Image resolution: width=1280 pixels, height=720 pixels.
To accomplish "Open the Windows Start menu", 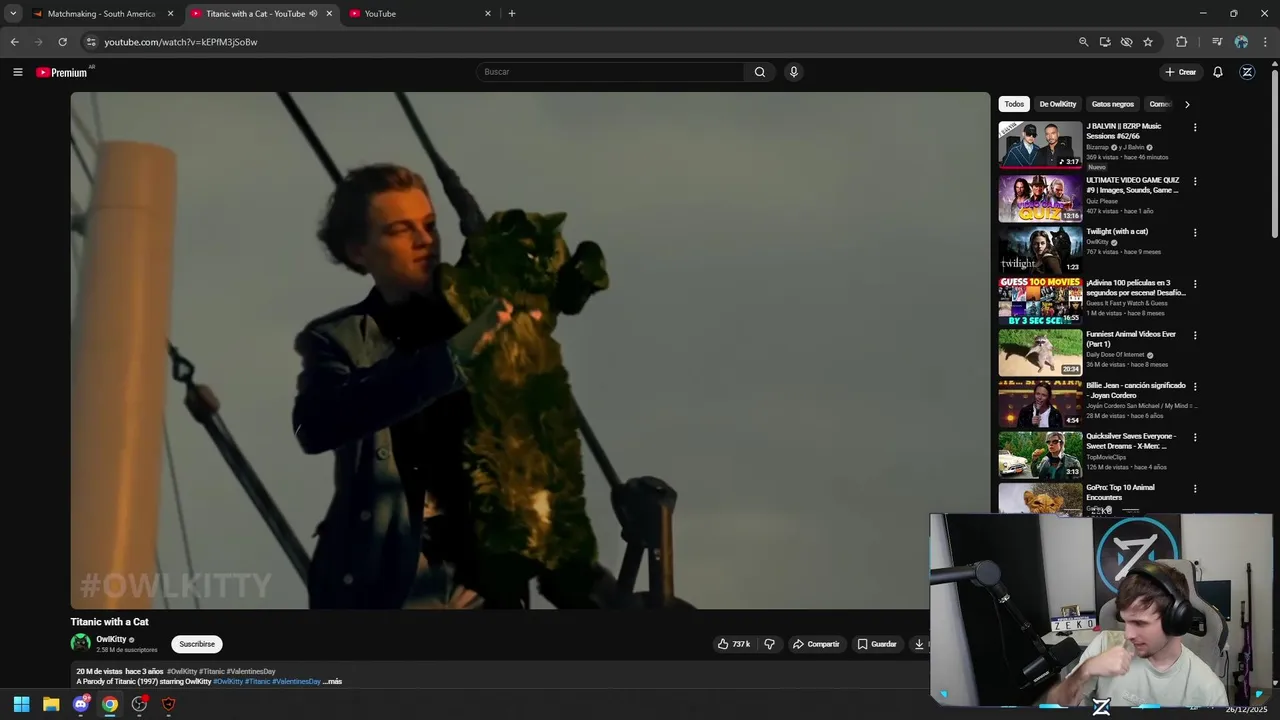I will pos(21,704).
